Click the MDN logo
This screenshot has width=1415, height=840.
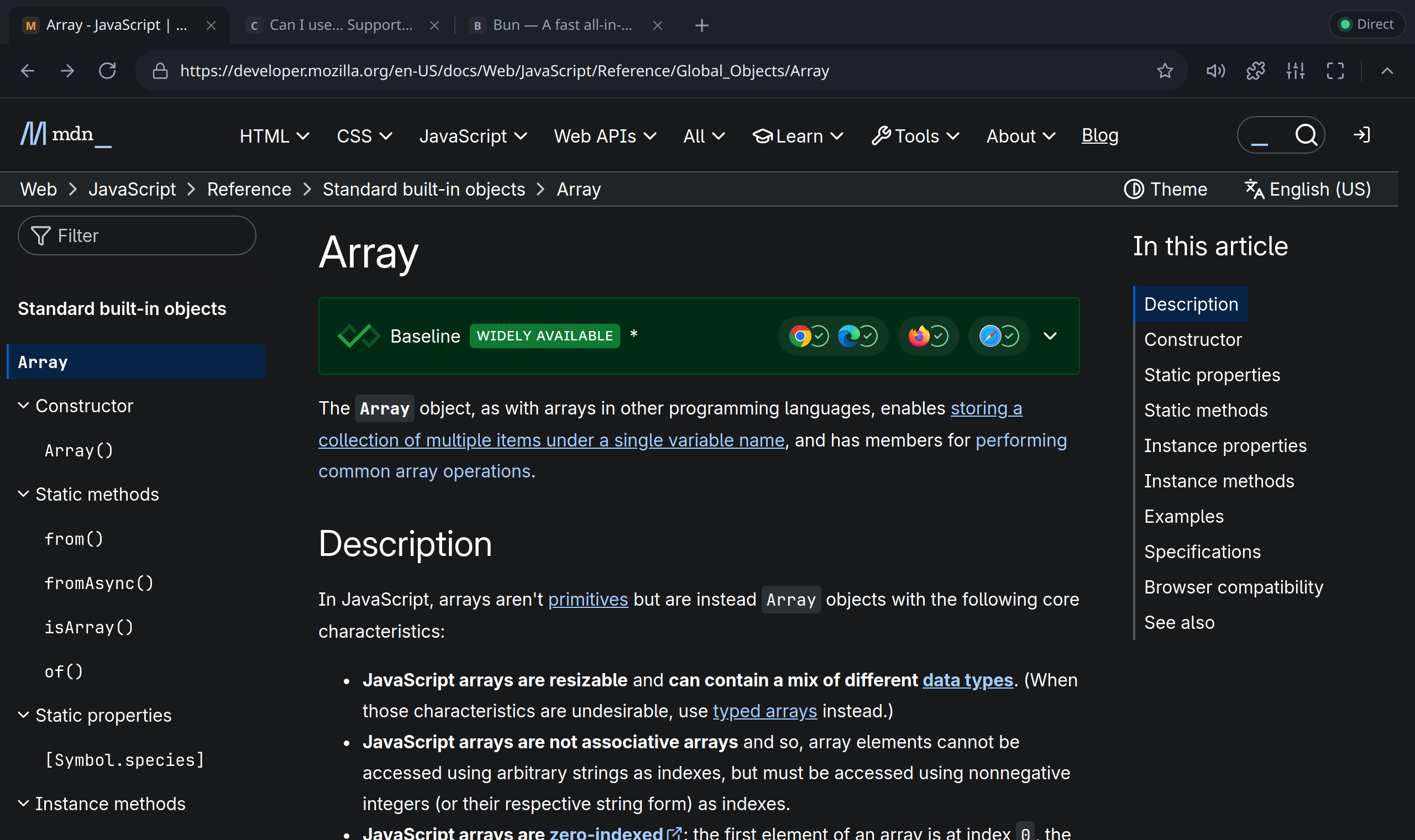tap(66, 135)
